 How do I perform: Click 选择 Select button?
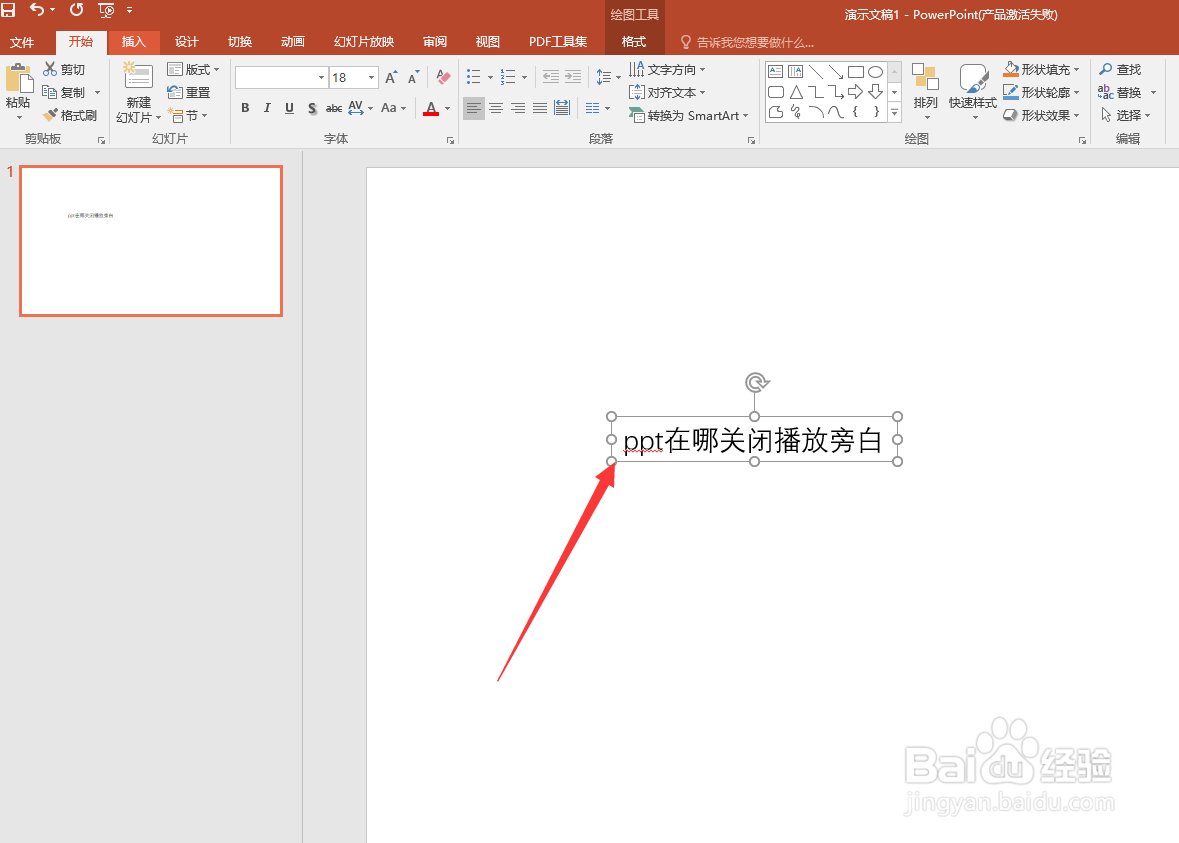(x=1125, y=115)
